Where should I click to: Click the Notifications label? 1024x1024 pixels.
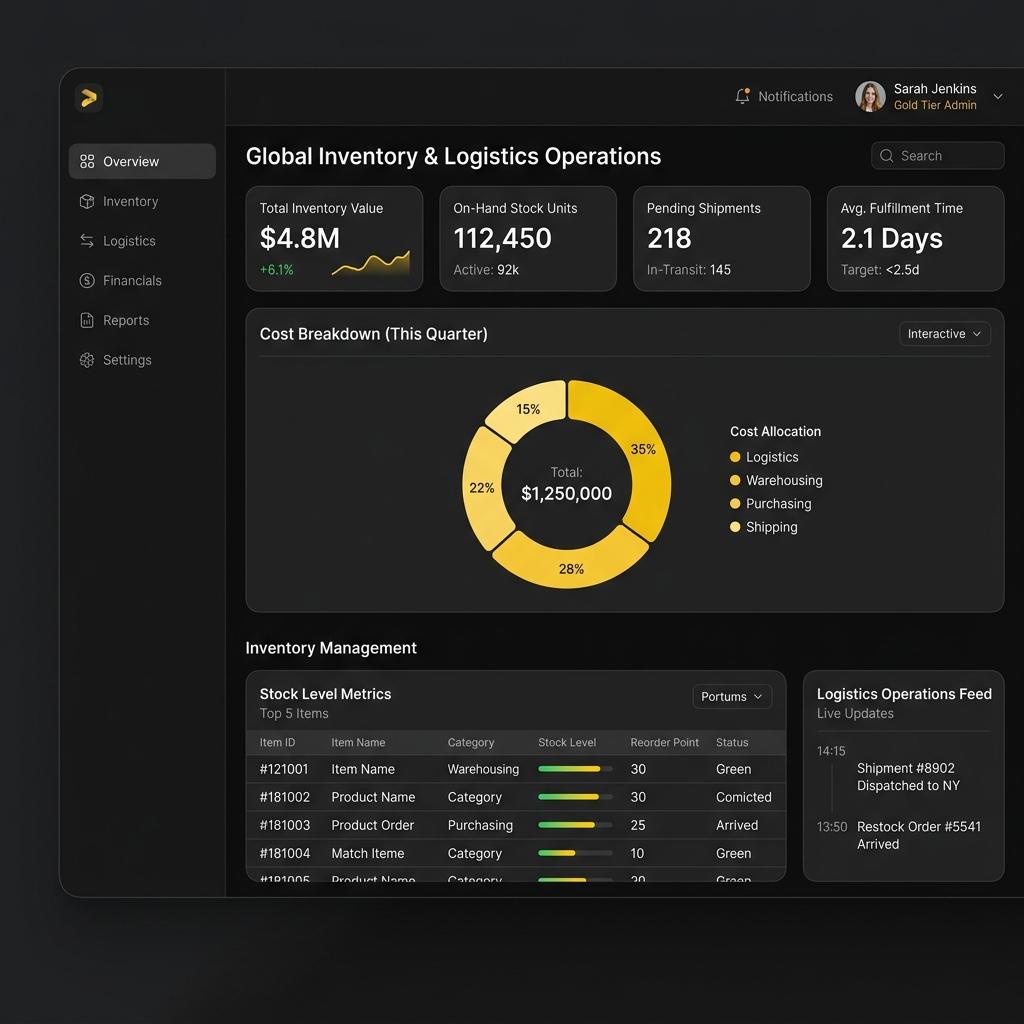(x=795, y=97)
